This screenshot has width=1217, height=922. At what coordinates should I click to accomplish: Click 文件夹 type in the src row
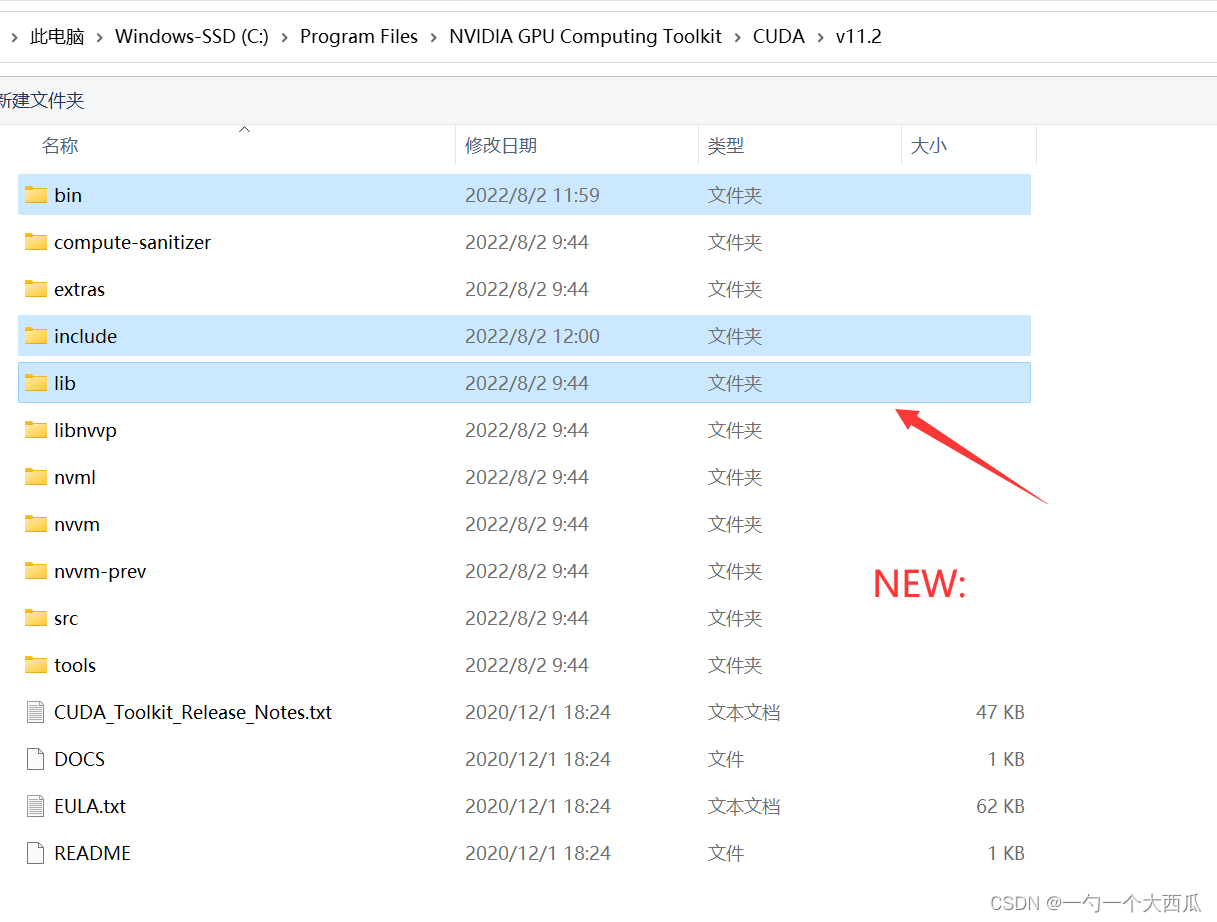[735, 618]
